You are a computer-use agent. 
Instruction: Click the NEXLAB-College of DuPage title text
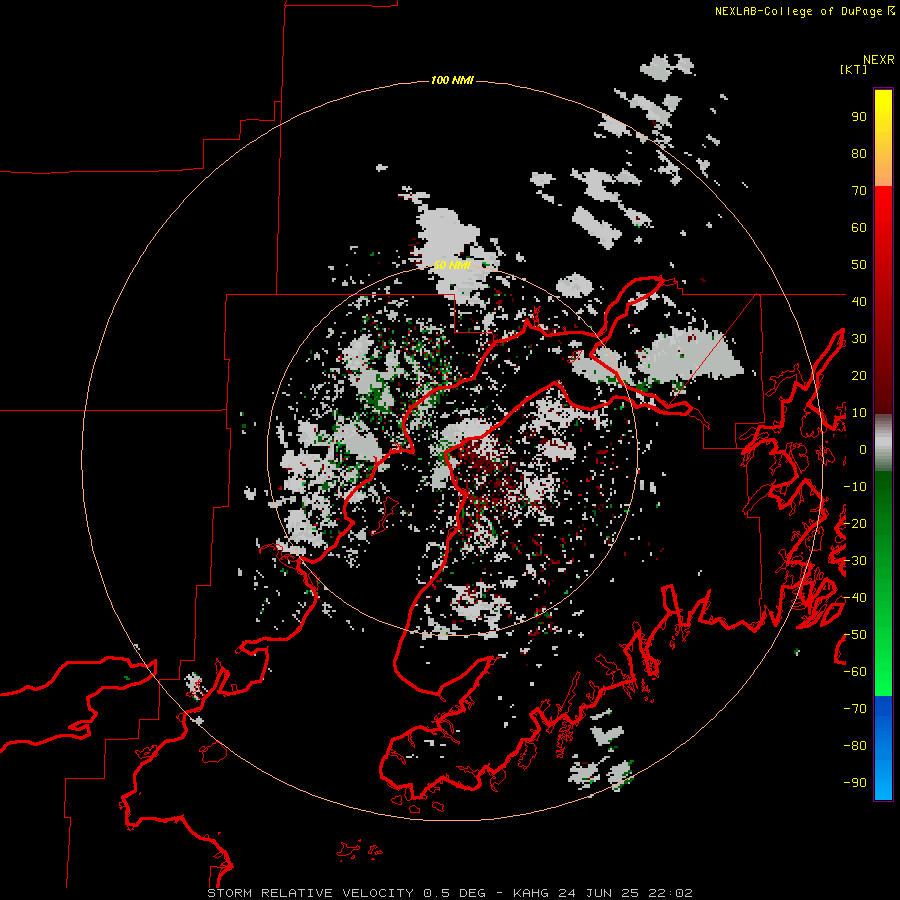coord(798,11)
